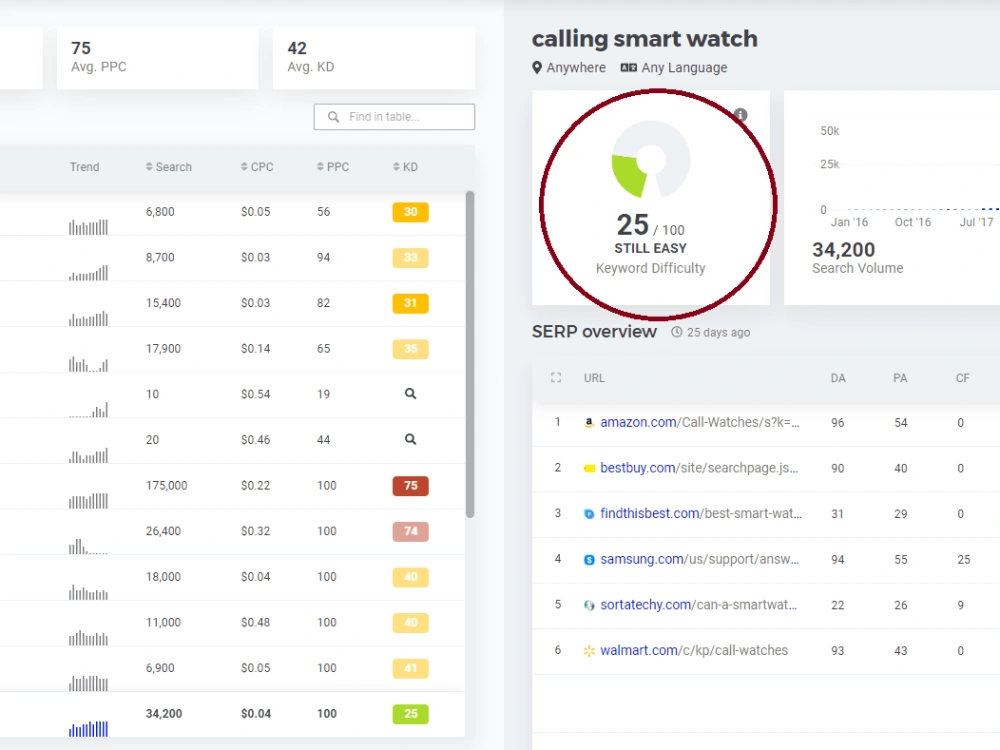Screen dimensions: 1000x750
Task: Open the amazon.com Call-Watches result
Action: click(x=699, y=422)
